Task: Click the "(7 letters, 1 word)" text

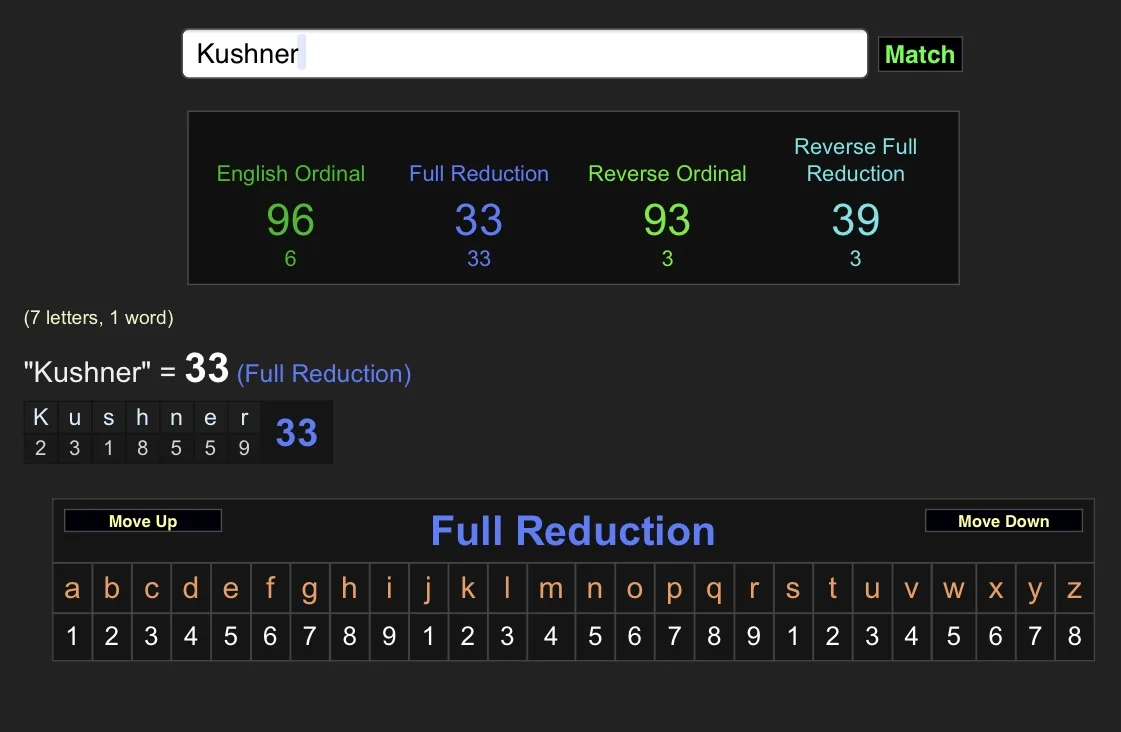Action: point(99,317)
